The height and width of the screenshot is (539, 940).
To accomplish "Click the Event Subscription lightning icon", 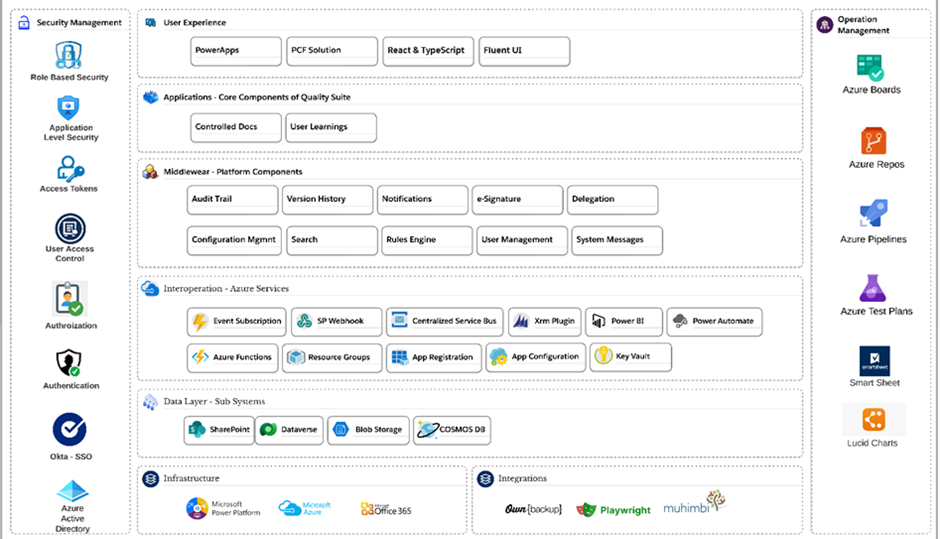I will coord(200,322).
